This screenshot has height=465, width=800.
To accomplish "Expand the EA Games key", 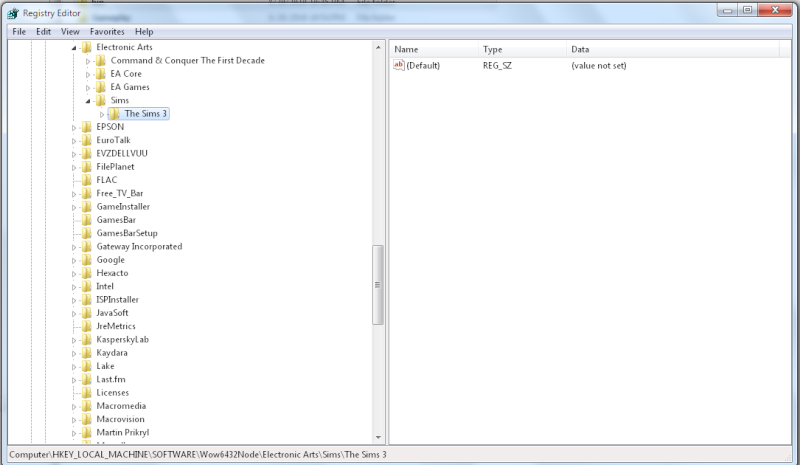I will [88, 88].
